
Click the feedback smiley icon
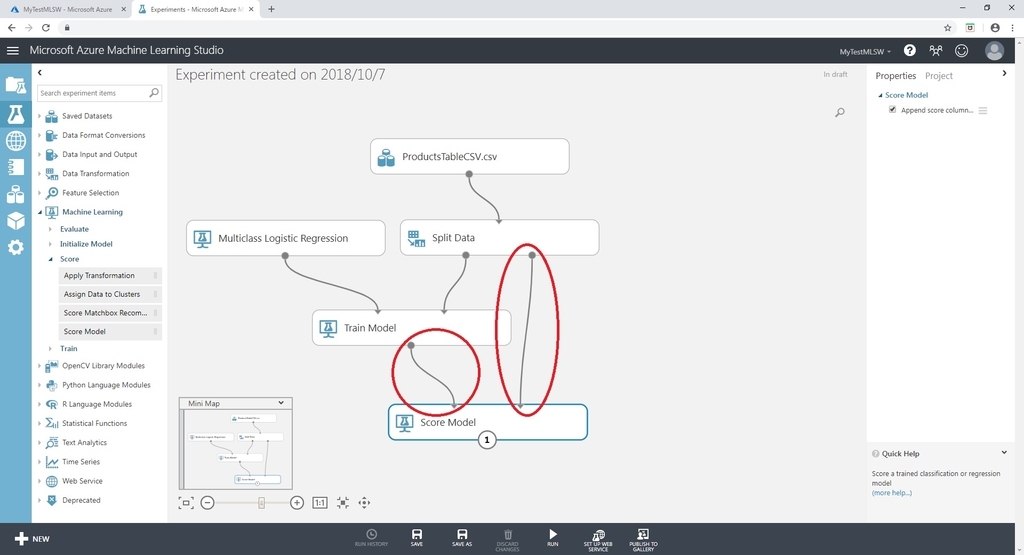pyautogui.click(x=961, y=50)
